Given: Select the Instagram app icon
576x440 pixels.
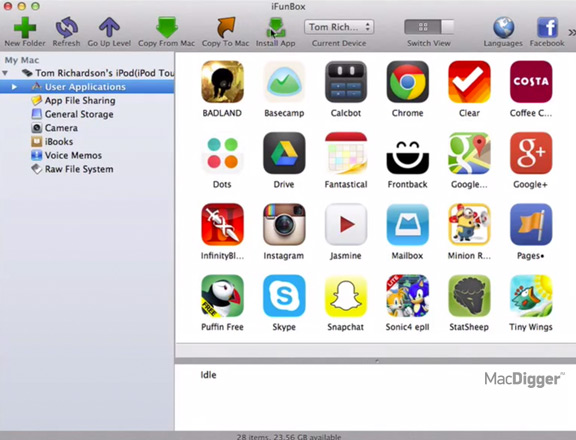Looking at the screenshot, I should point(284,224).
